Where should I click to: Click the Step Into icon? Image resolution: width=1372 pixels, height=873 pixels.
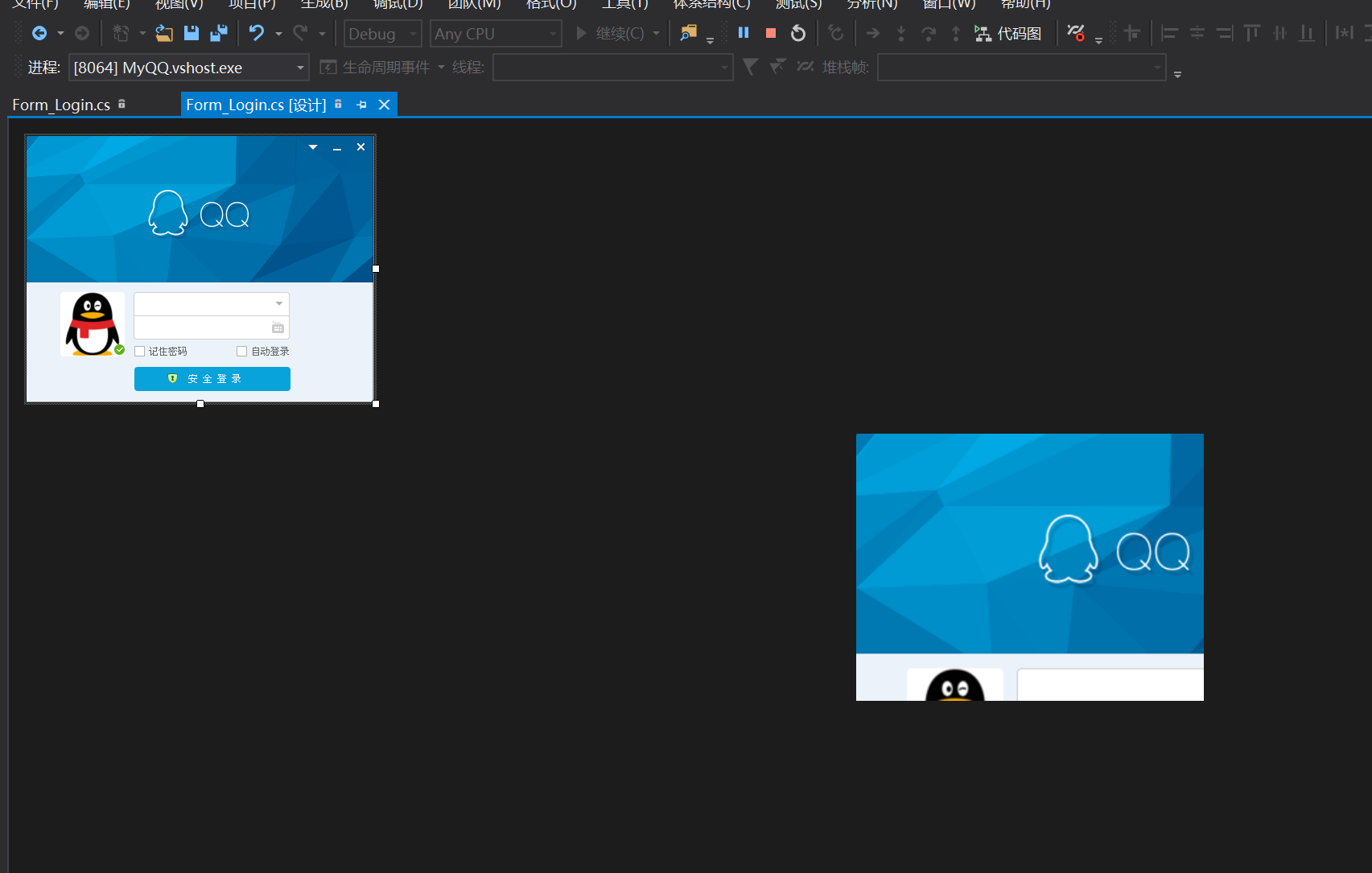[901, 33]
